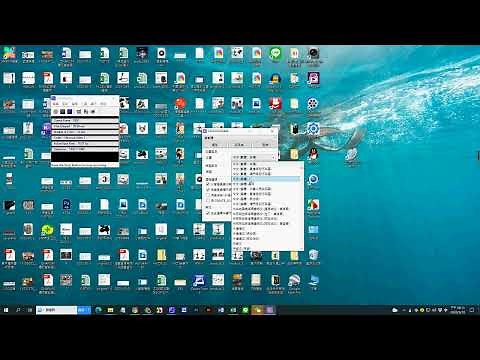Select the red round desktop icon
This screenshot has height=360, width=480.
[180, 104]
